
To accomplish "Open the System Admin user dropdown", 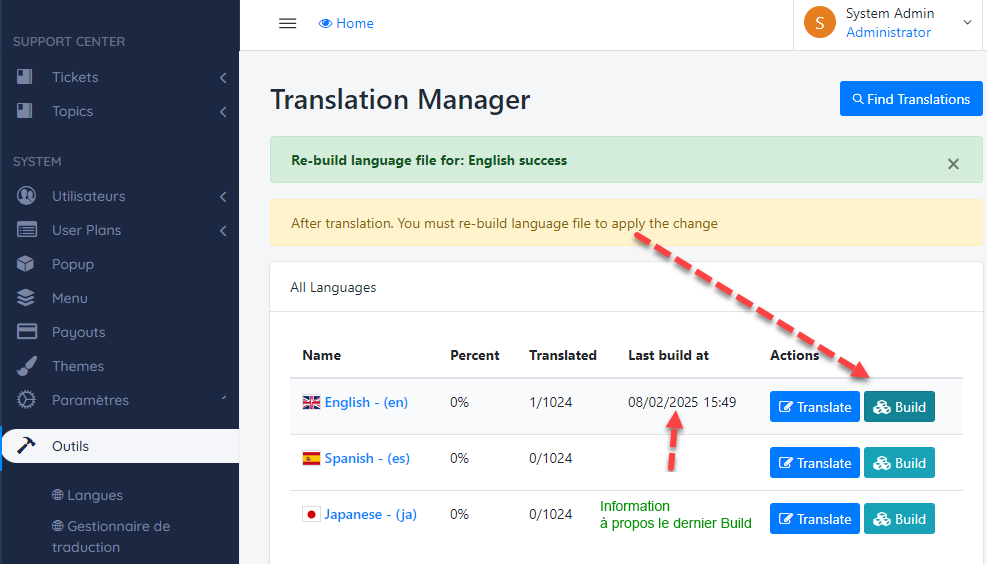I will click(x=890, y=23).
